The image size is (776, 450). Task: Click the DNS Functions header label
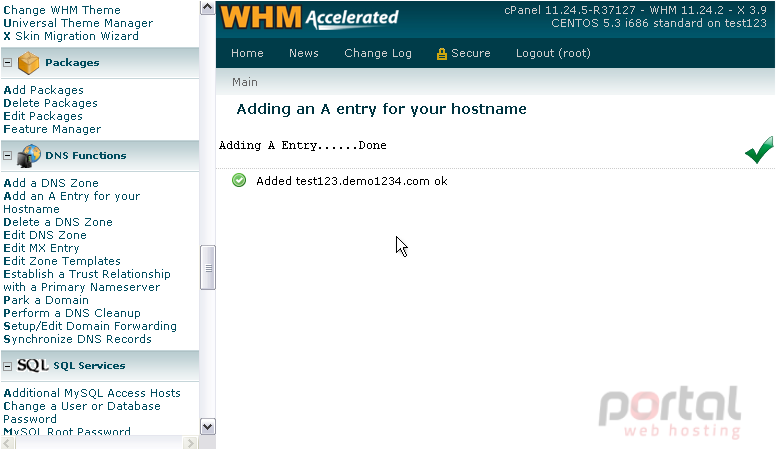pyautogui.click(x=86, y=156)
